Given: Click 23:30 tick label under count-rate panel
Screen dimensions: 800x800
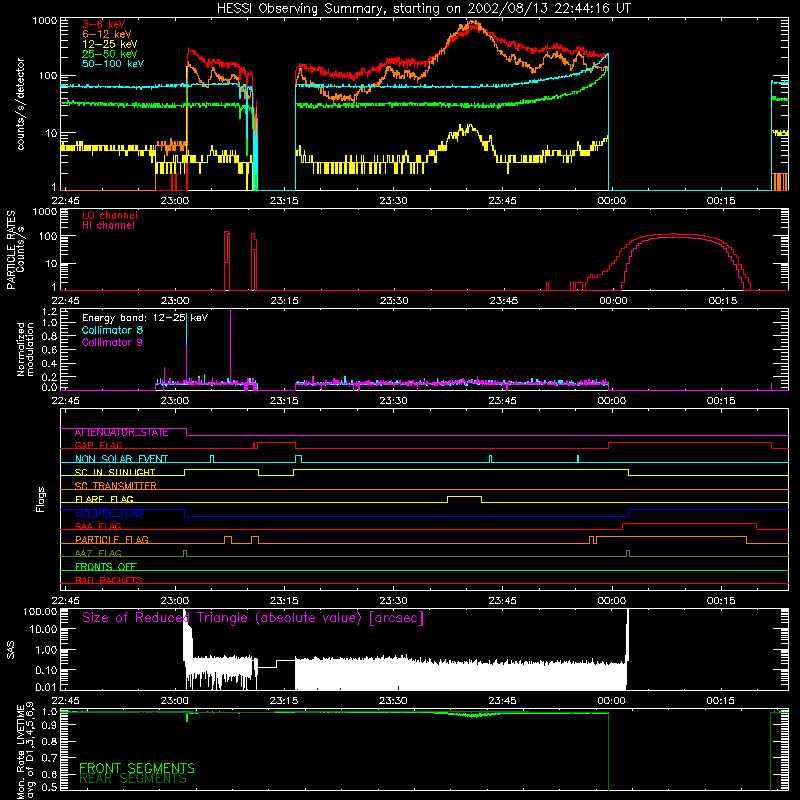Looking at the screenshot, I should [x=393, y=201].
